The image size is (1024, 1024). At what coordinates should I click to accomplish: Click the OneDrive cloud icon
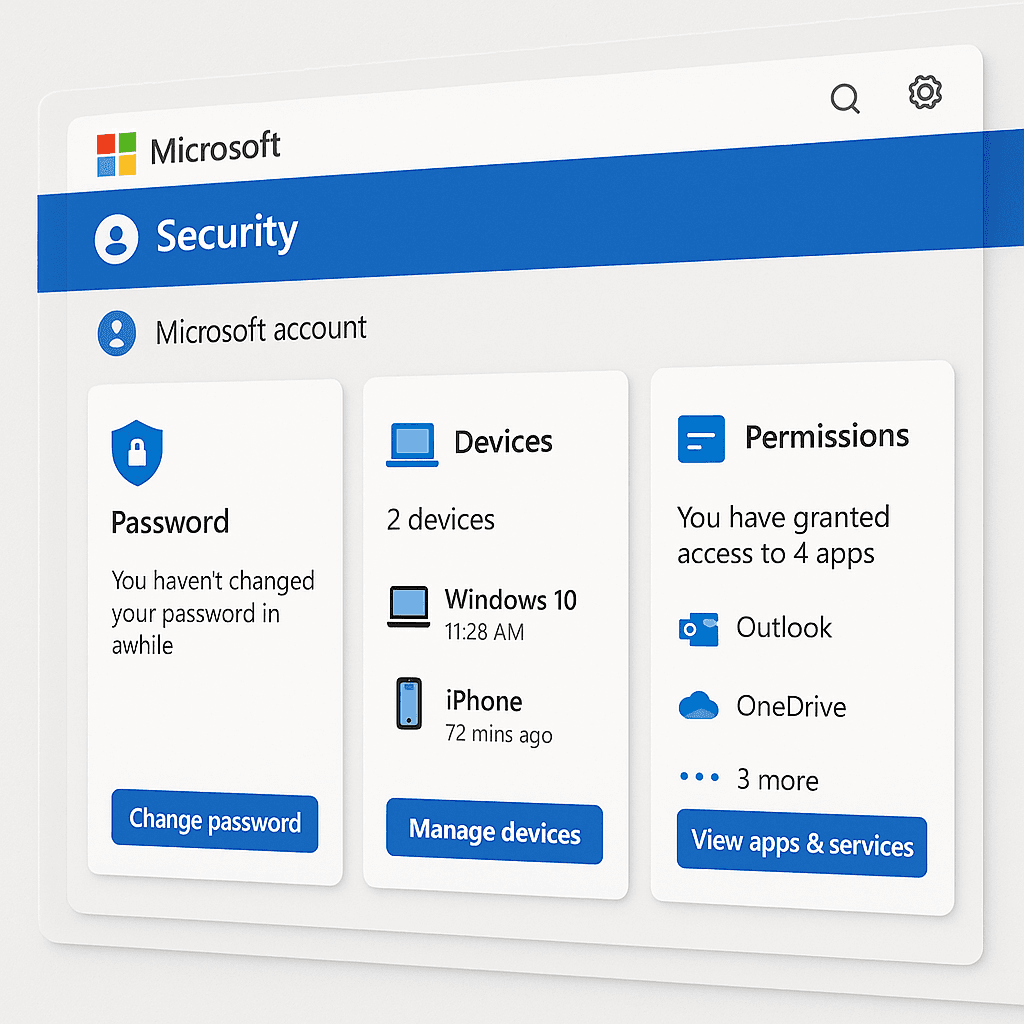coord(698,705)
